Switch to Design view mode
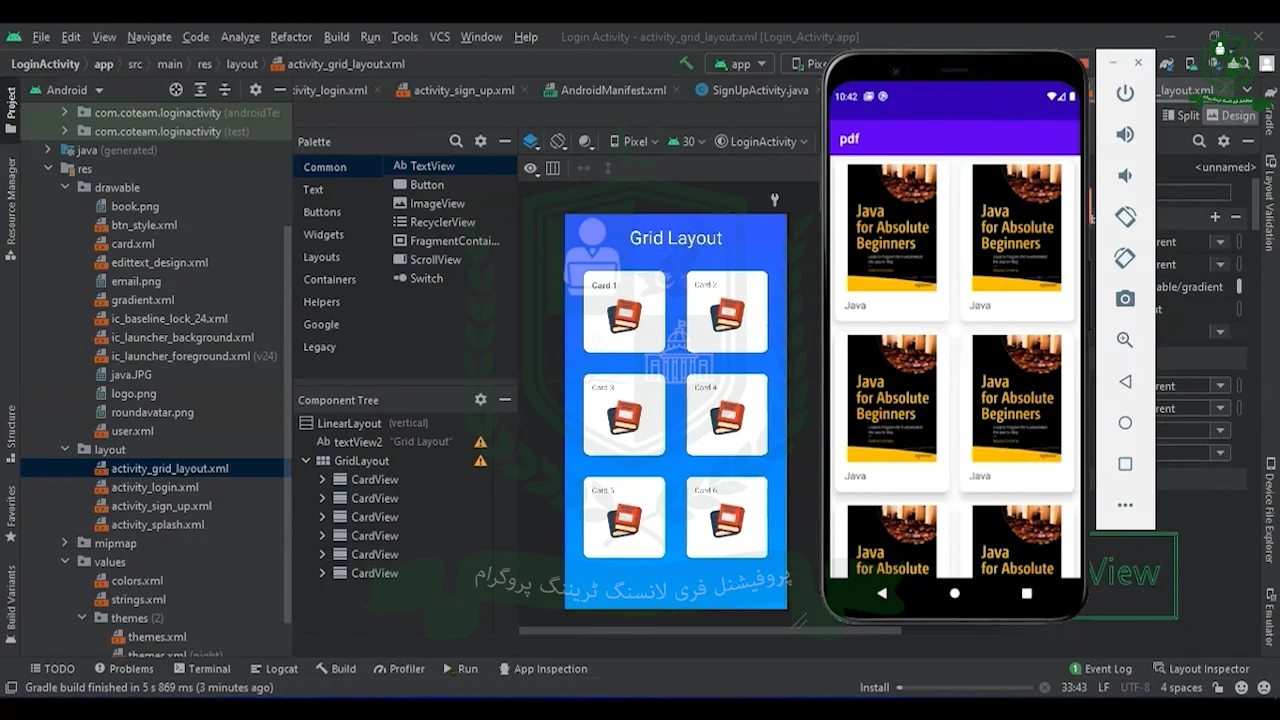The width and height of the screenshot is (1280, 720). (x=1229, y=115)
